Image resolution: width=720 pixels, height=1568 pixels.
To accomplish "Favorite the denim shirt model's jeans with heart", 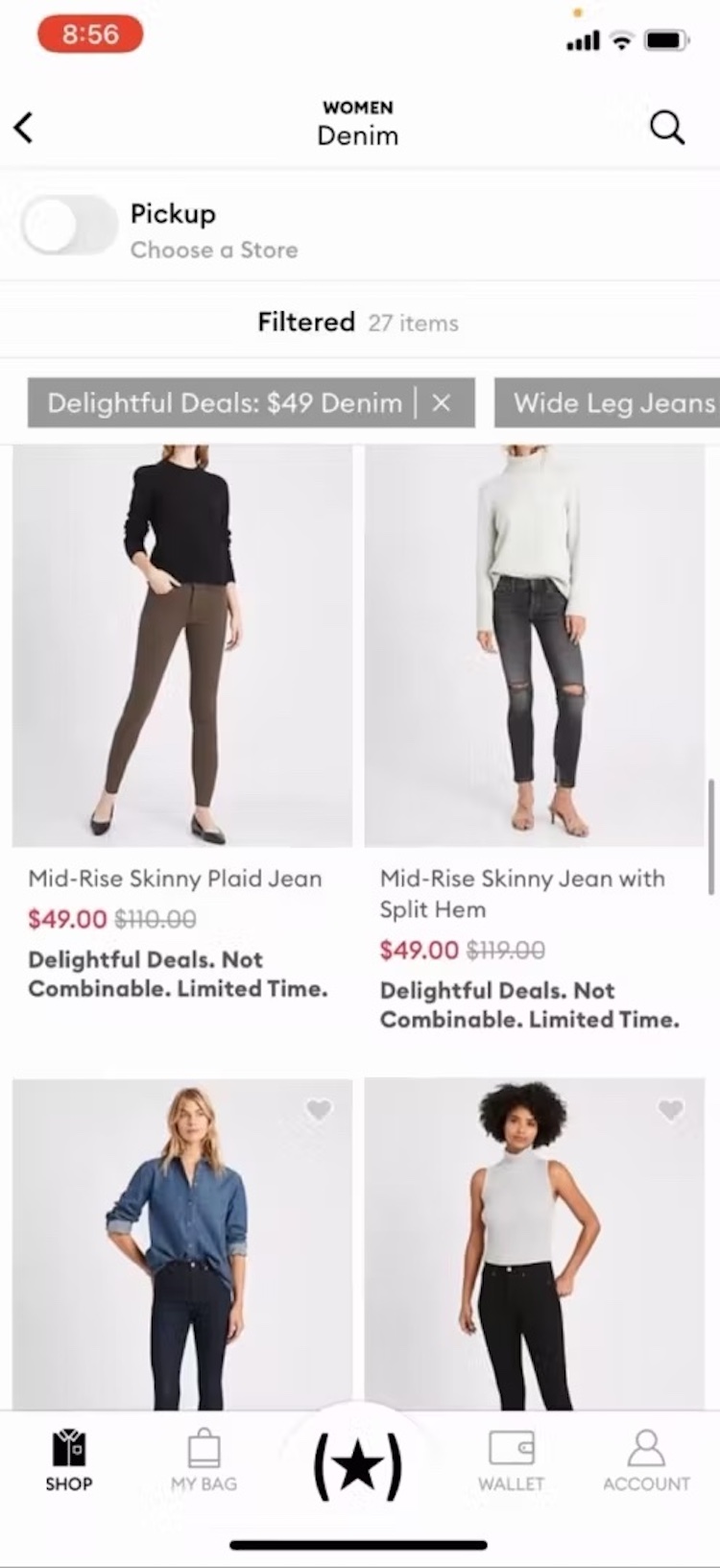I will (319, 1110).
